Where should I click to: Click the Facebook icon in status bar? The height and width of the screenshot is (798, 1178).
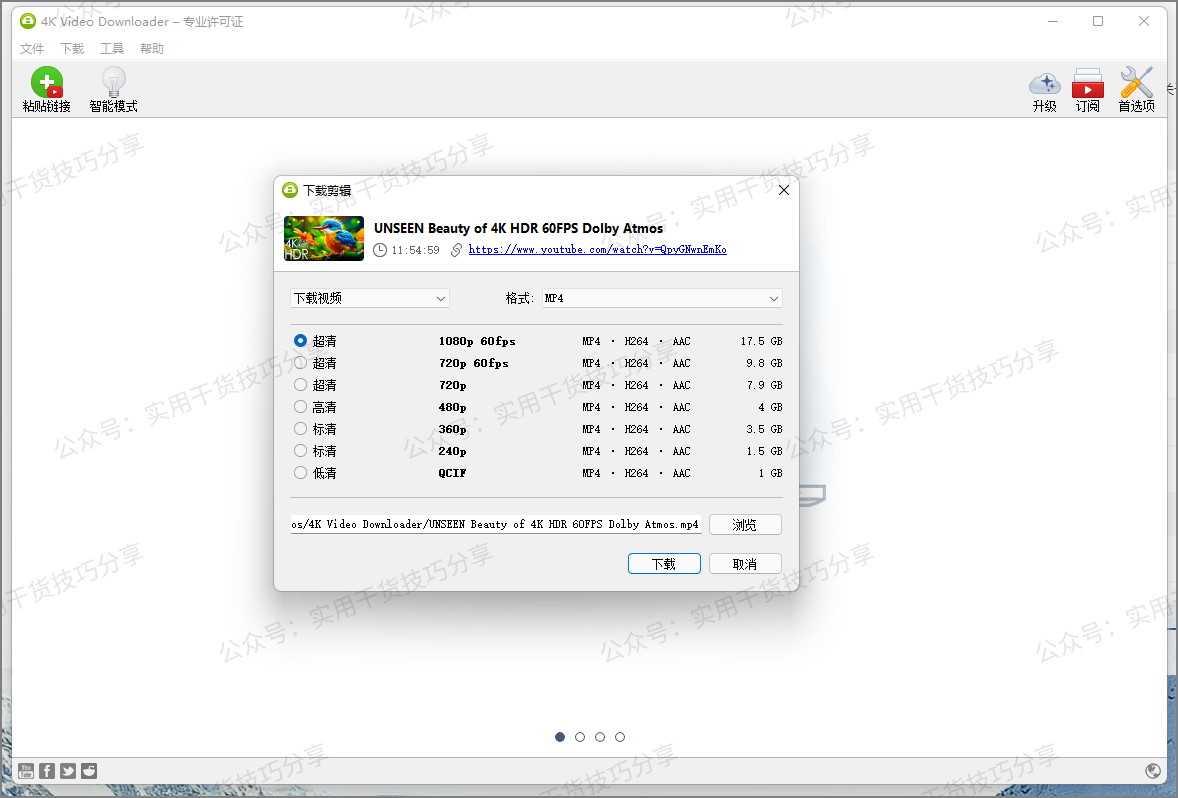point(47,771)
